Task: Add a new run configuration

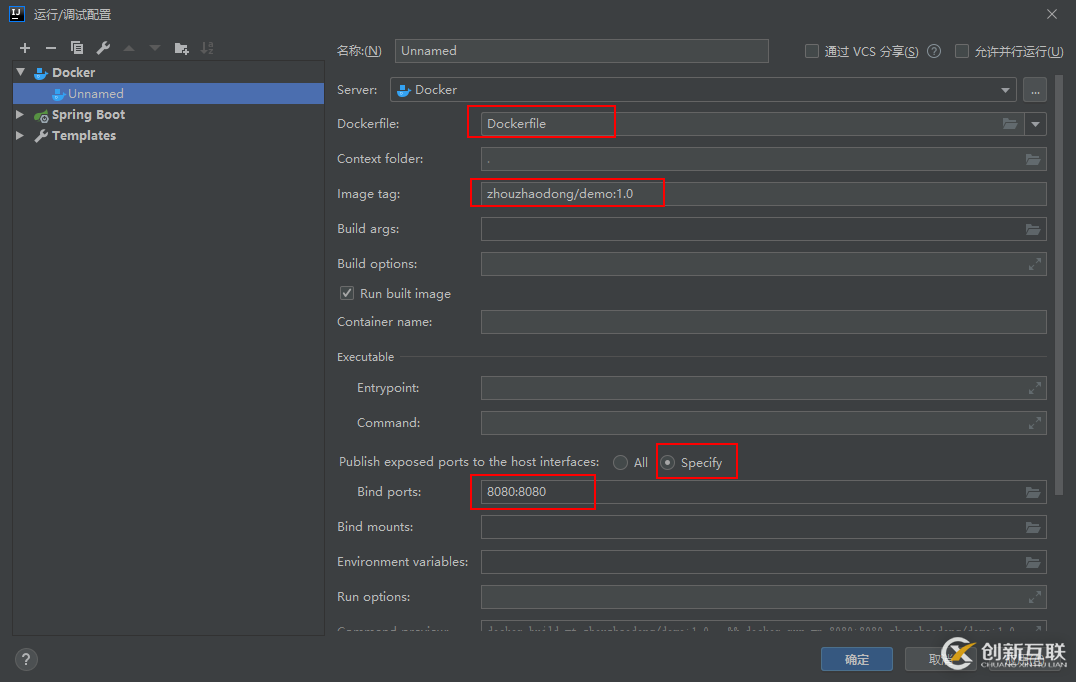Action: [x=25, y=48]
